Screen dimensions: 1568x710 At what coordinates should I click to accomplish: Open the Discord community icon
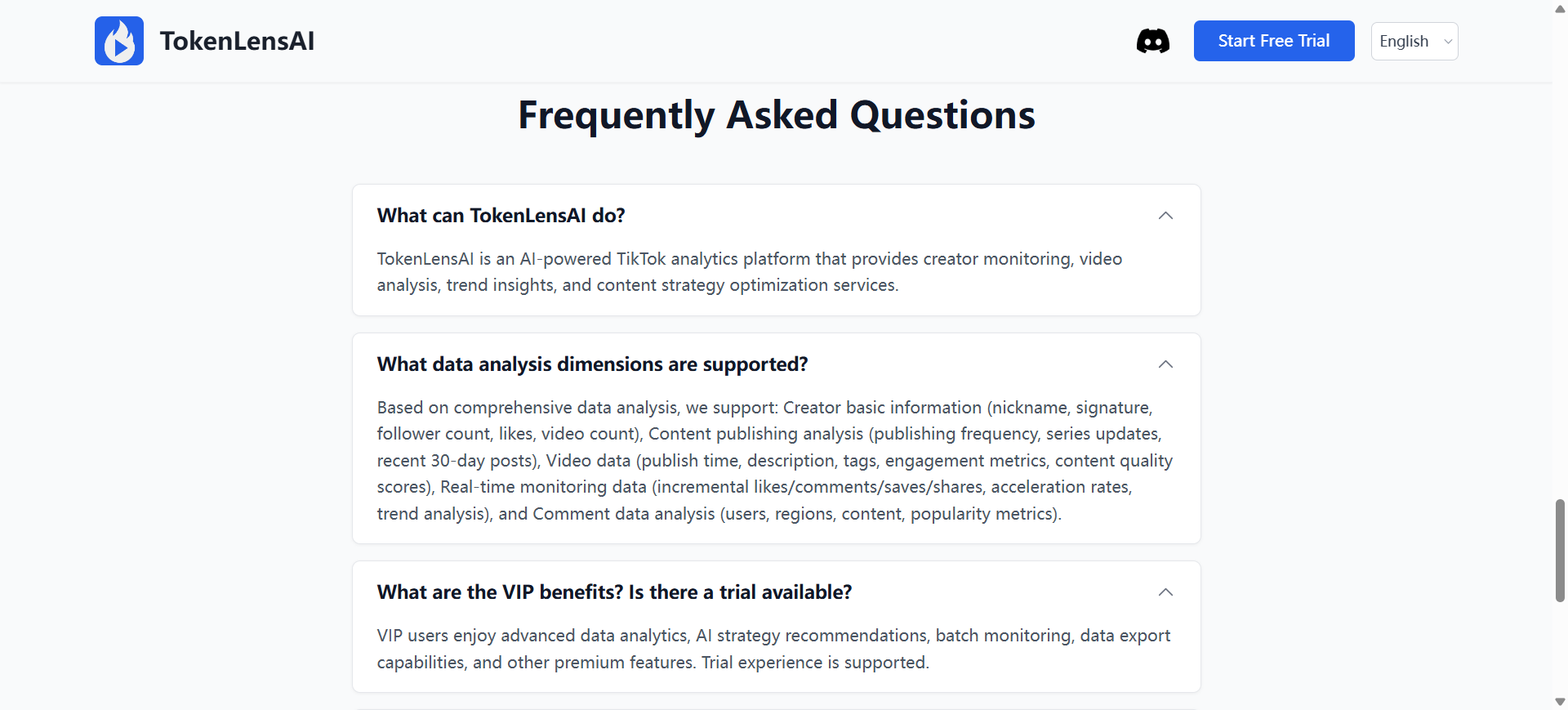point(1152,40)
